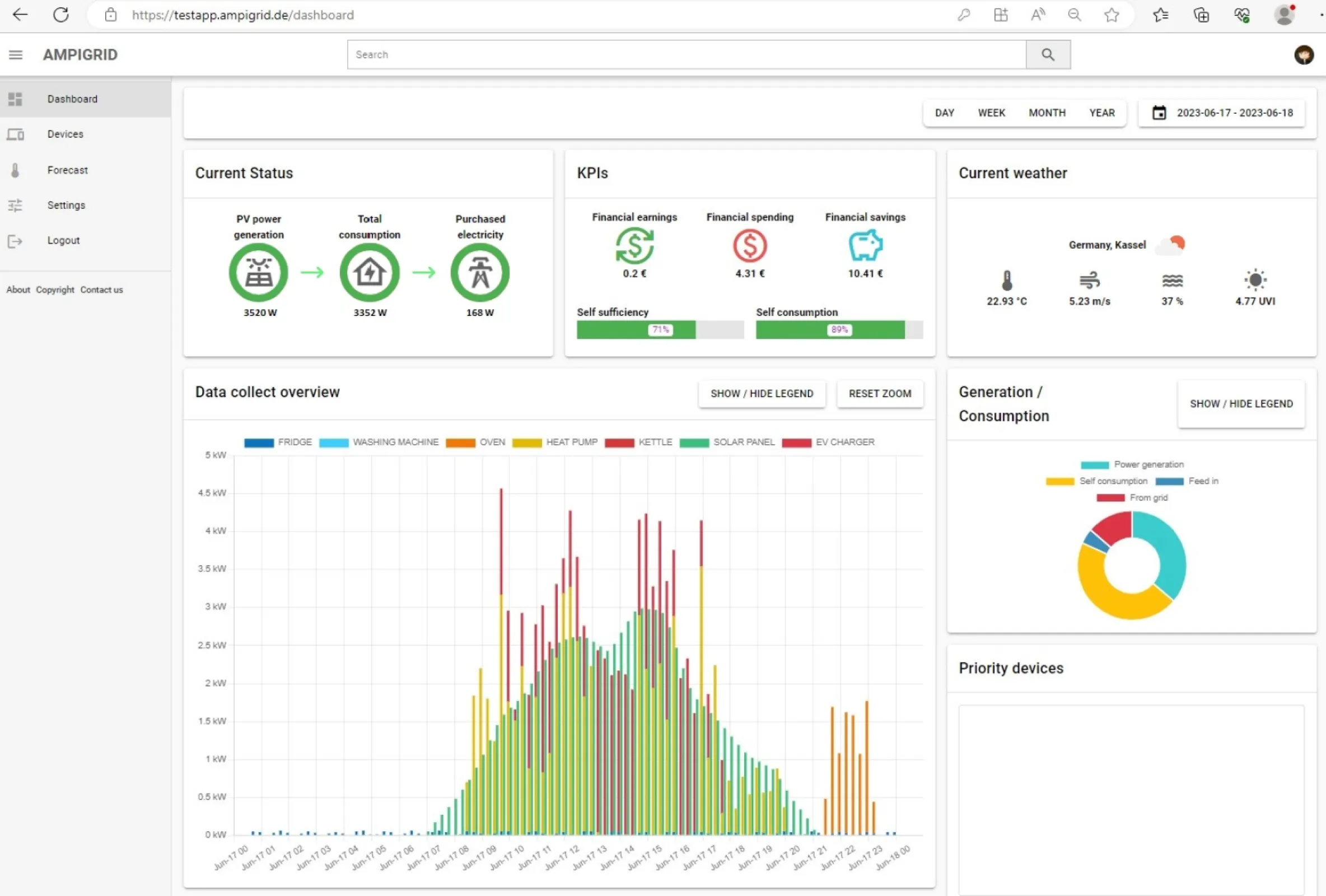
Task: Click the search magnifier button
Action: [1048, 55]
